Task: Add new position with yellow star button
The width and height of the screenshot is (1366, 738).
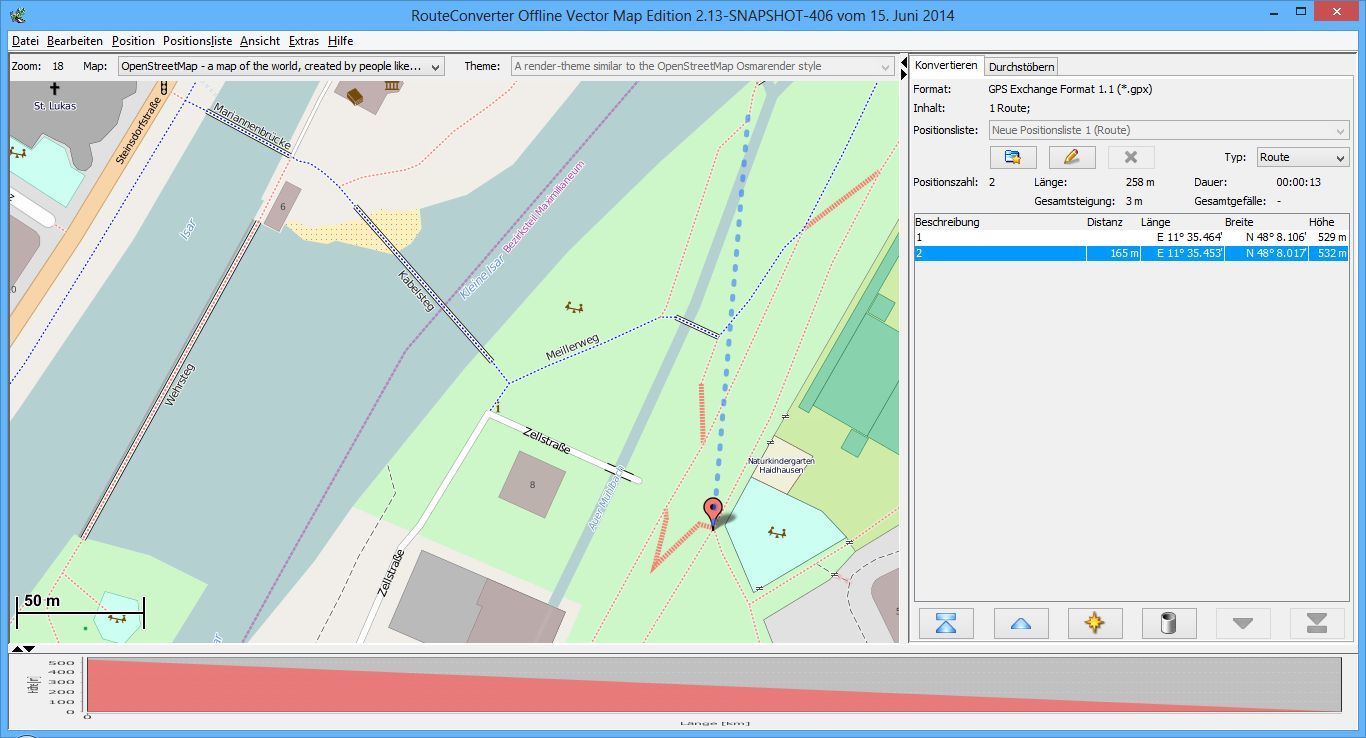Action: (x=1094, y=623)
